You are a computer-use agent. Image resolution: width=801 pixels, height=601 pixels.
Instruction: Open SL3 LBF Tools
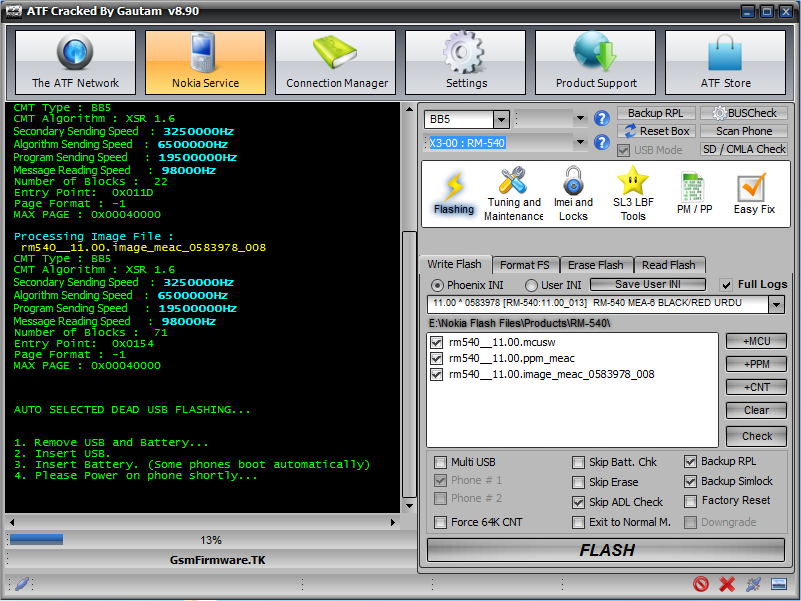(x=633, y=194)
